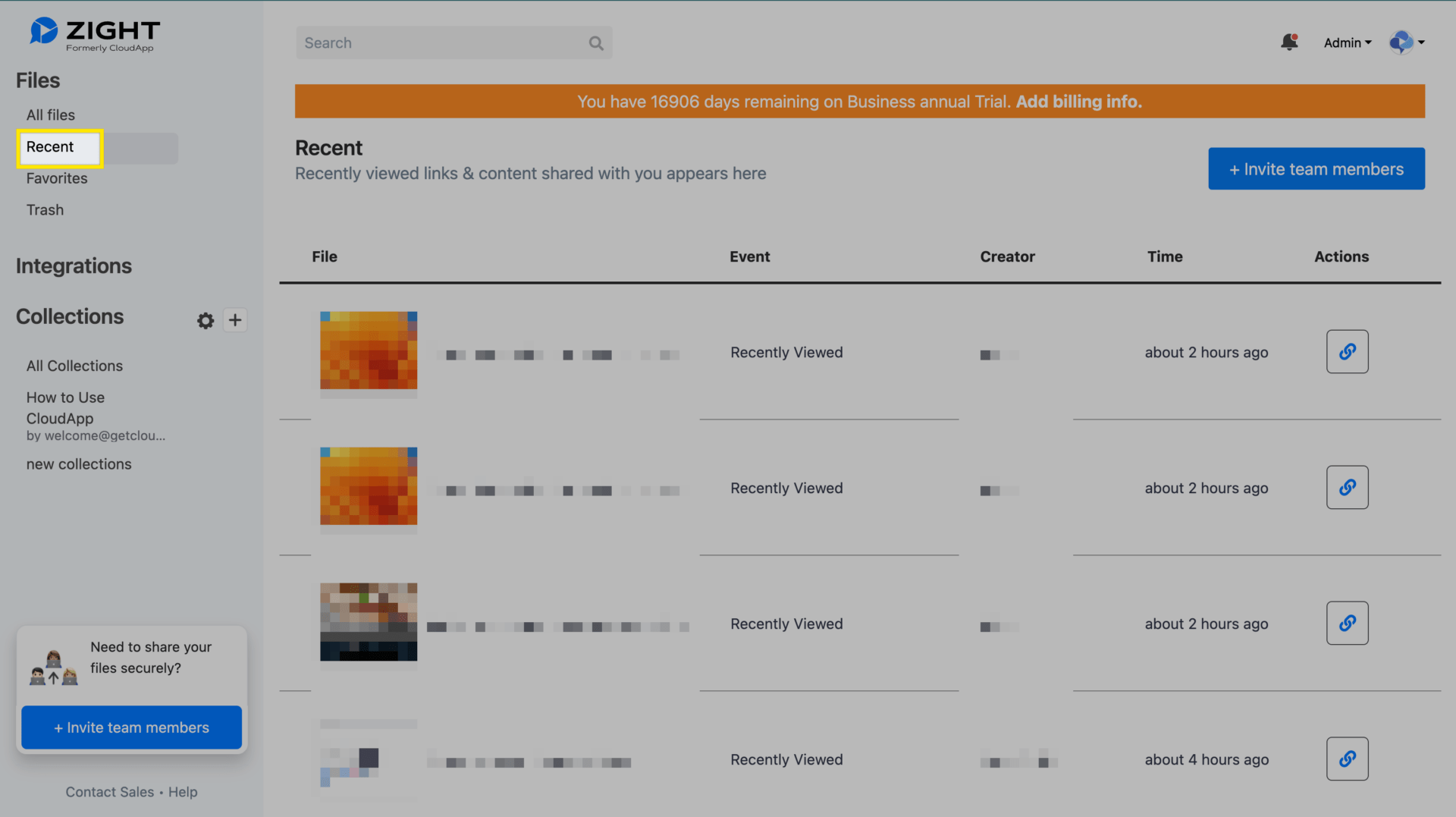Click the search magnifier icon
Viewport: 1456px width, 817px height.
click(596, 43)
